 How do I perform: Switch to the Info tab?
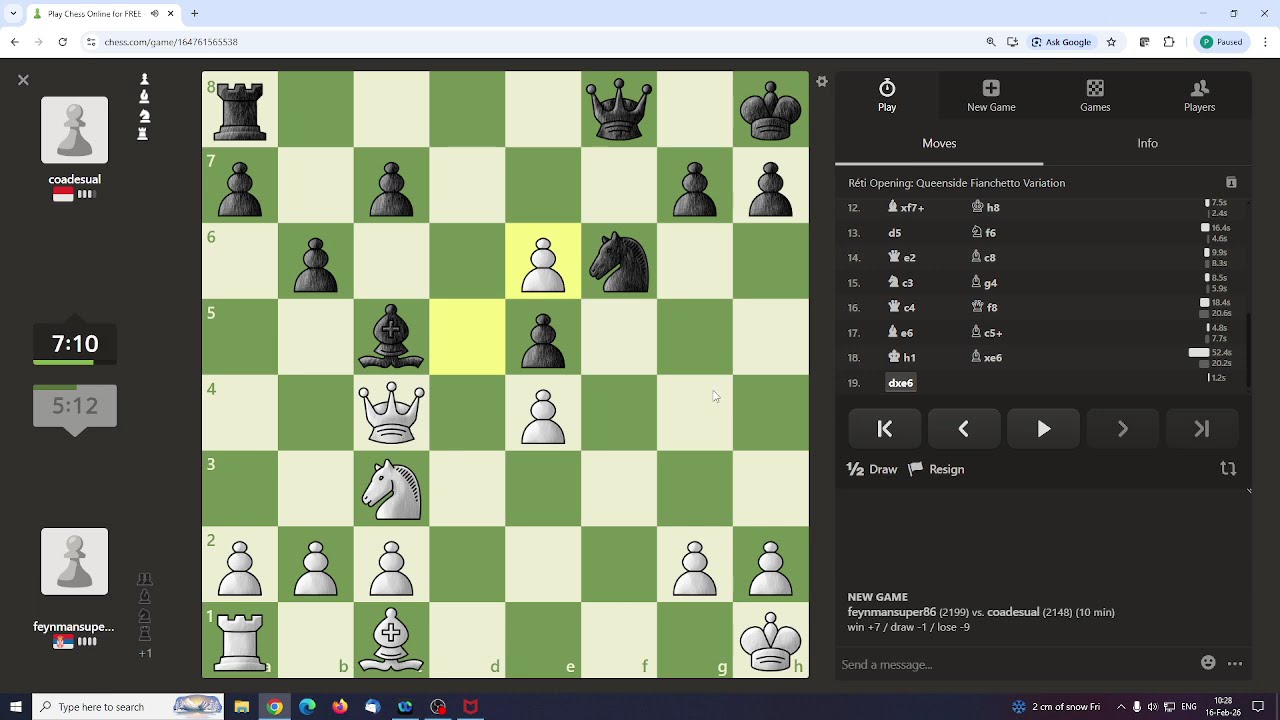point(1147,144)
